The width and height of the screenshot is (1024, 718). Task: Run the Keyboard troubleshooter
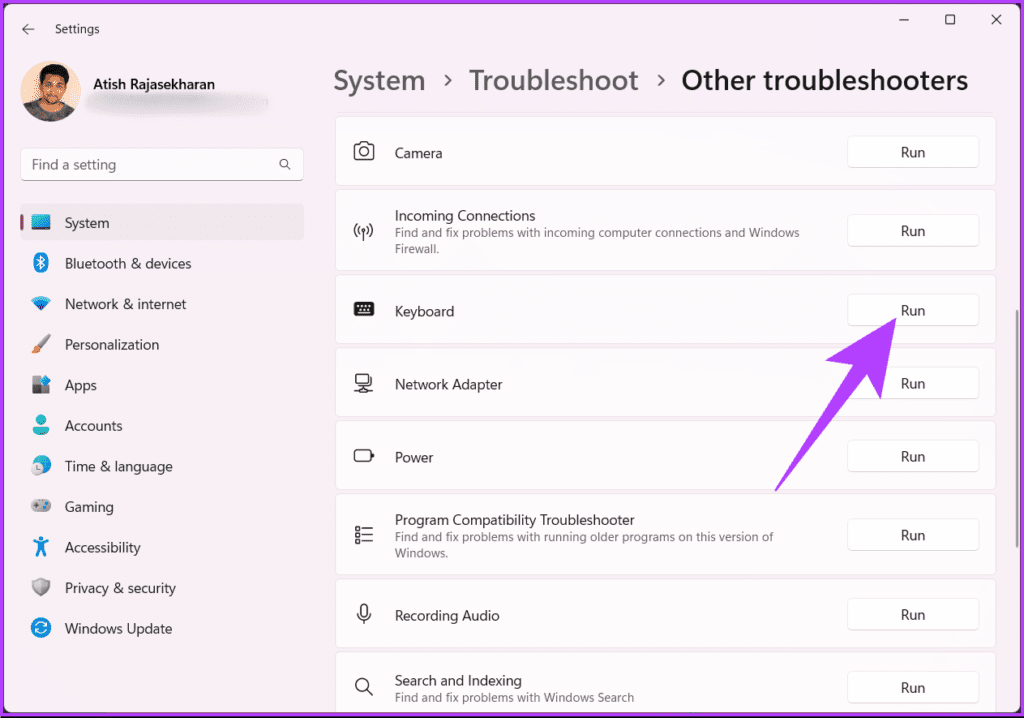[912, 310]
